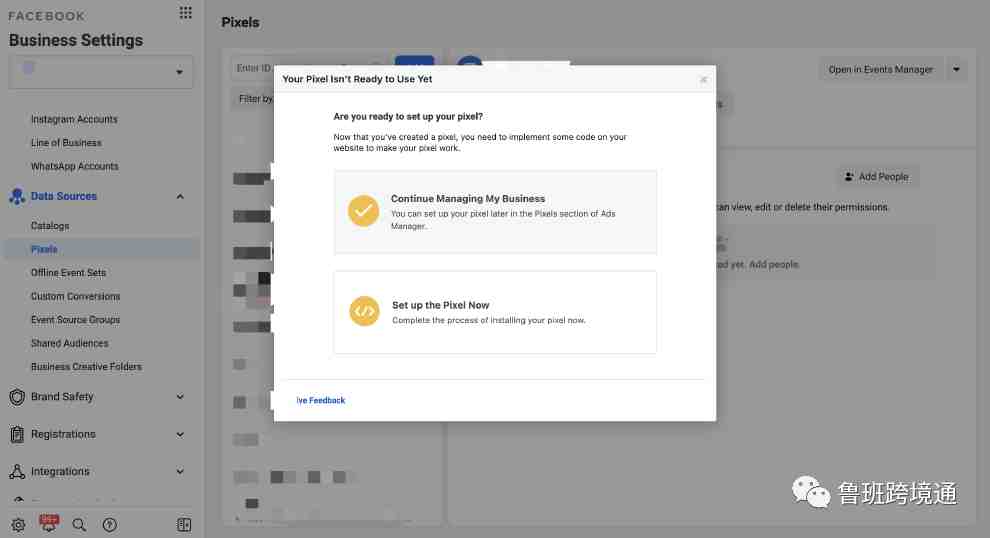990x538 pixels.
Task: Choose Continue Managing My Business option
Action: [x=495, y=212]
